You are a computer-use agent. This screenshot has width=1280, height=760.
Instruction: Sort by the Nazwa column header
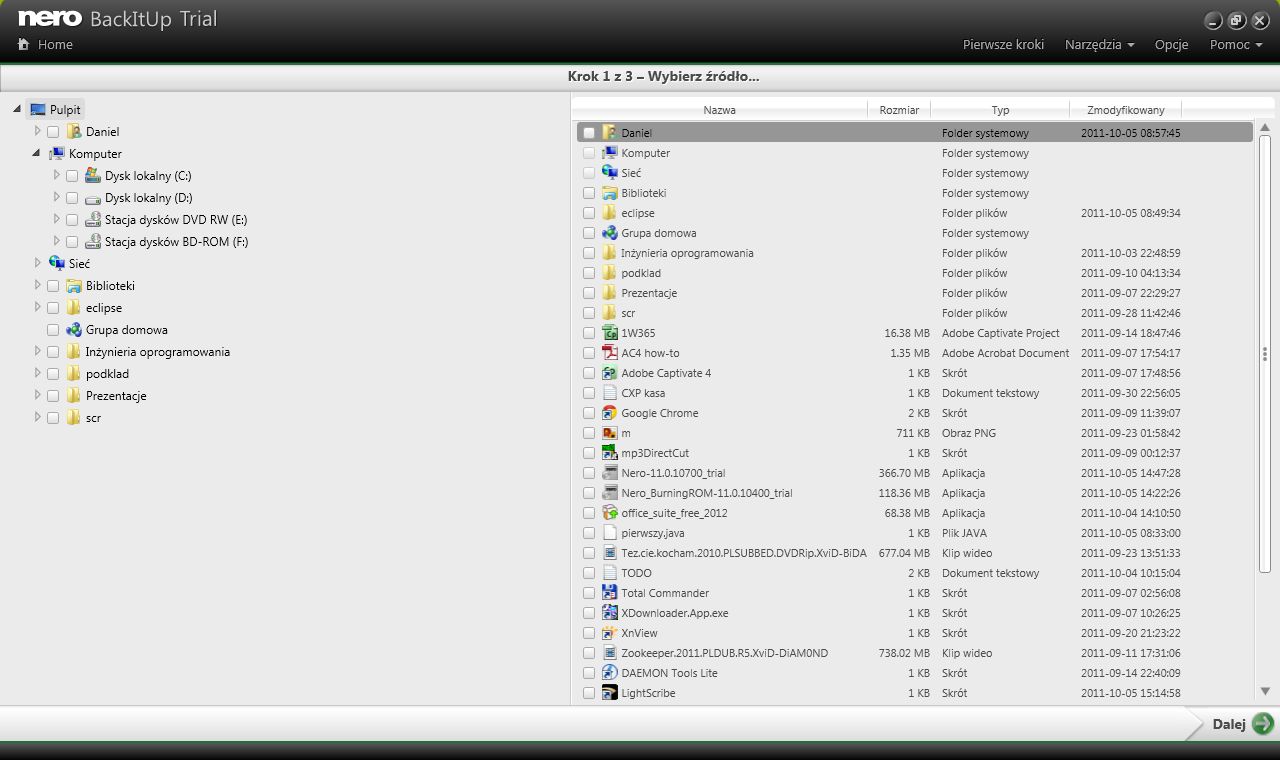click(x=719, y=110)
